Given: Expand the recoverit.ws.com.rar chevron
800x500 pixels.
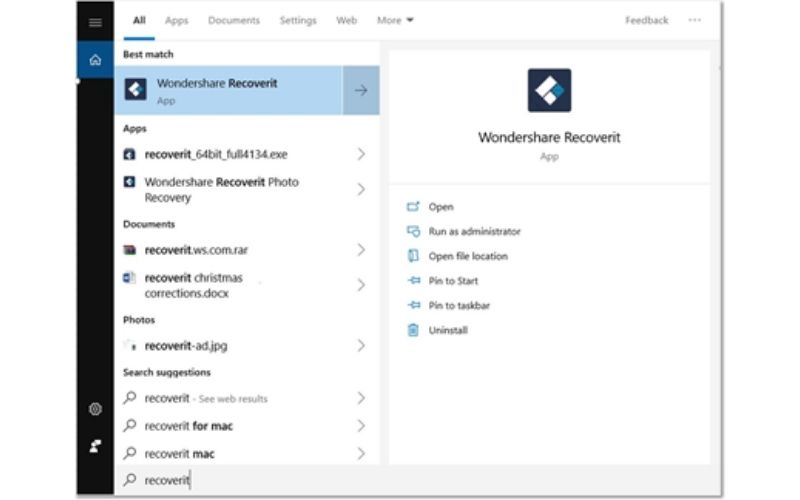Looking at the screenshot, I should point(361,250).
